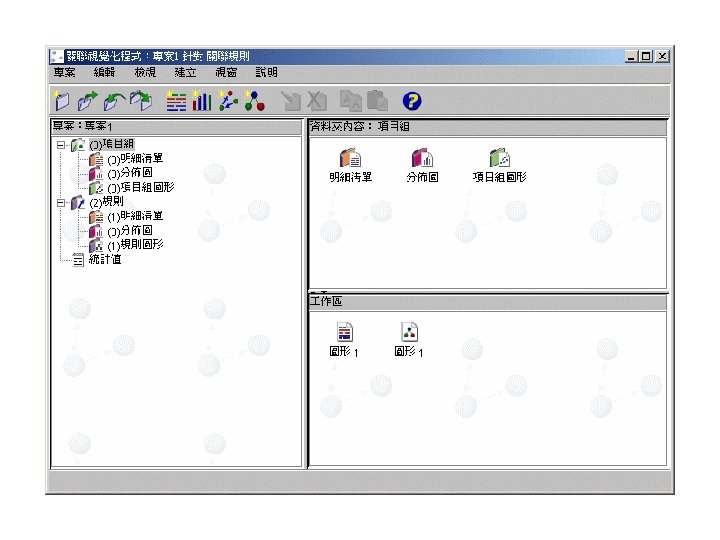
Task: Select the 項目組 root tree item
Action: click(112, 145)
